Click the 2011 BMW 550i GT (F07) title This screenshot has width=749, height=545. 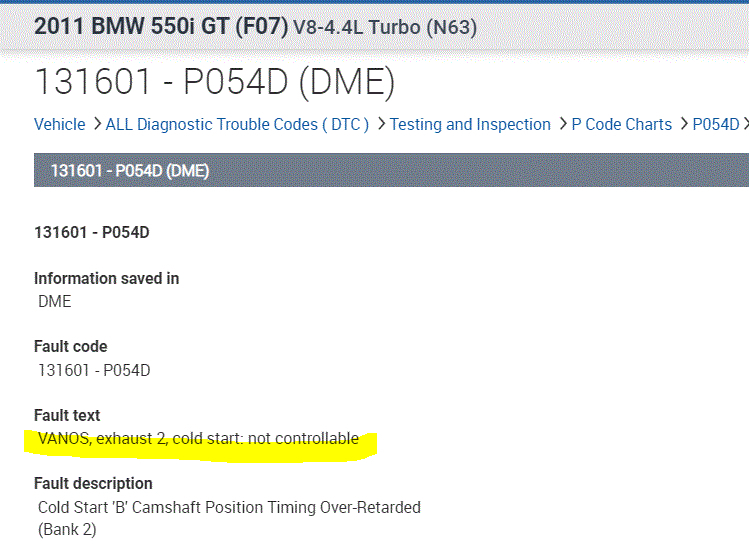pos(161,27)
